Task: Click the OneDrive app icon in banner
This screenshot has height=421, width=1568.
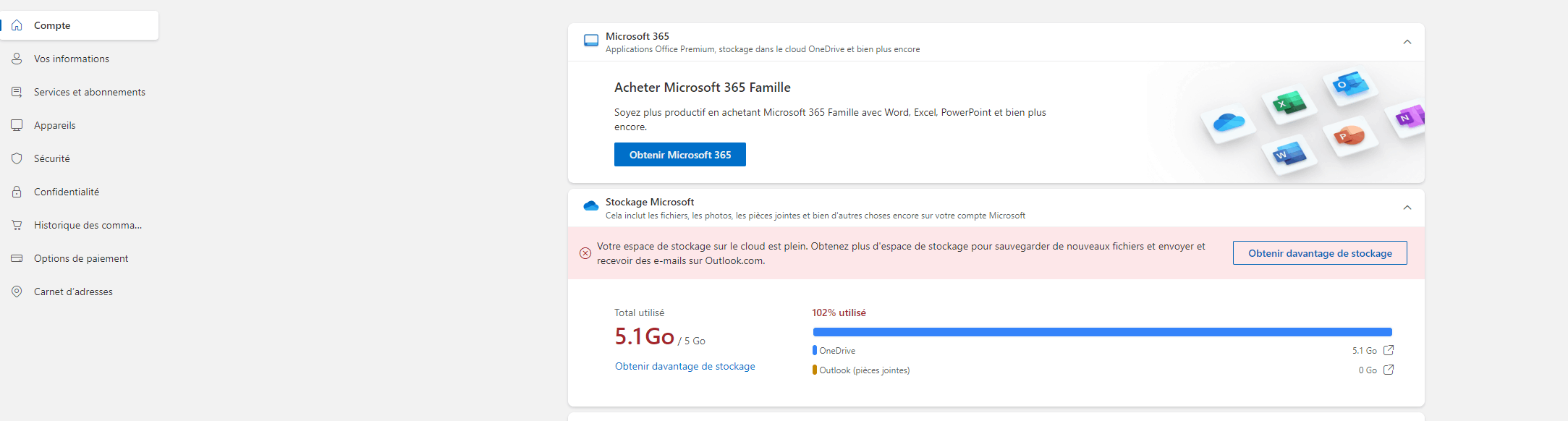Action: click(1229, 122)
